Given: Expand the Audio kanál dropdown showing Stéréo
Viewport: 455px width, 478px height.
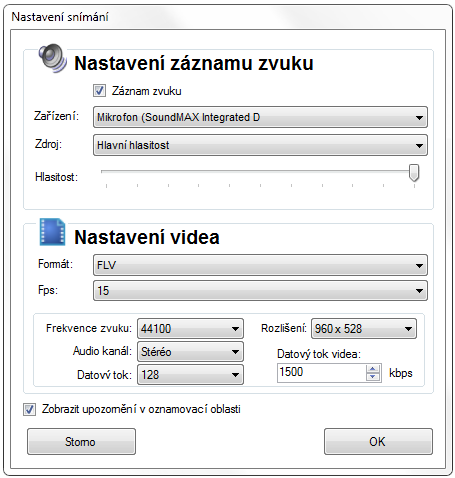Looking at the screenshot, I should point(190,352).
